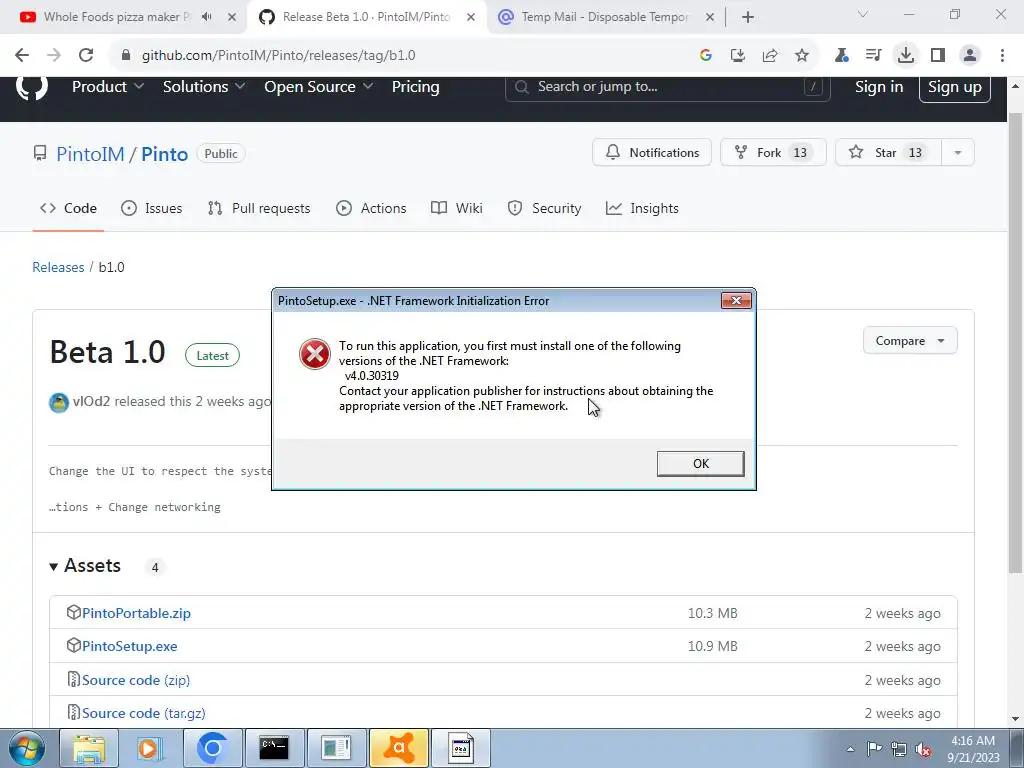This screenshot has height=768, width=1024.
Task: Open the Pinto repository link
Action: (165, 154)
